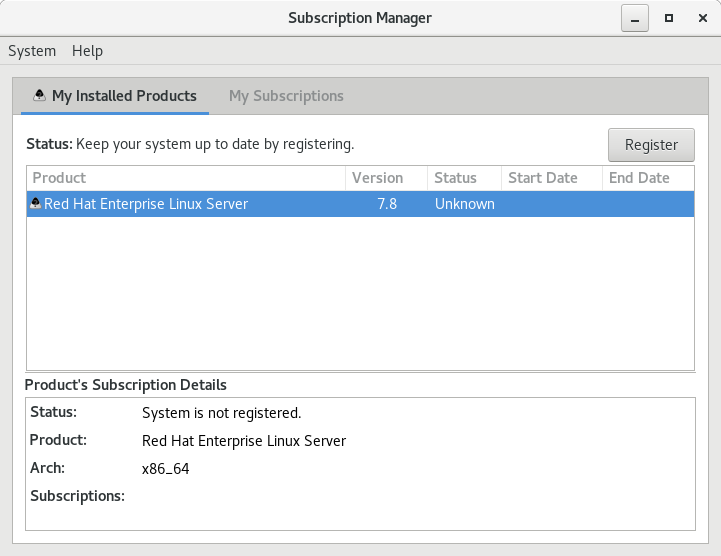Click the 7.8 version cell
This screenshot has height=556, width=721.
coord(387,204)
